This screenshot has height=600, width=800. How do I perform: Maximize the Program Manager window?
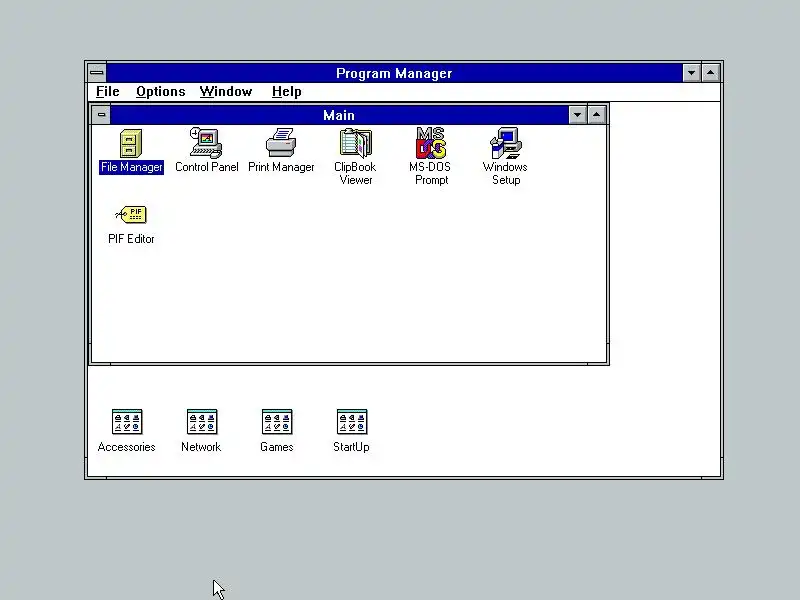pyautogui.click(x=711, y=73)
